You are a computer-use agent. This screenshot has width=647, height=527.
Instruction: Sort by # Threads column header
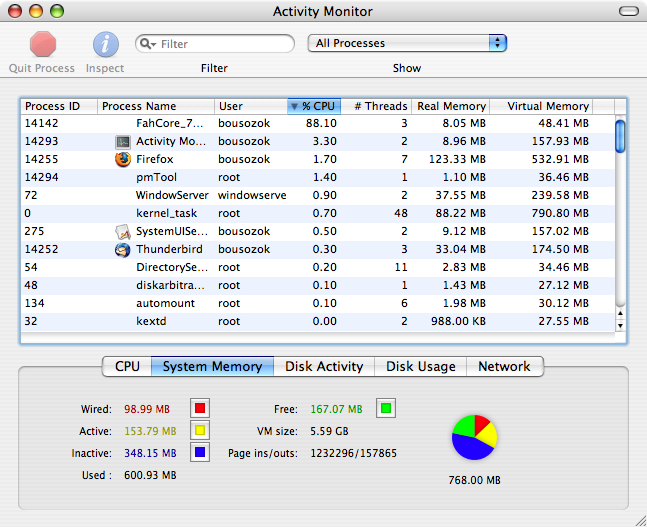click(x=376, y=106)
